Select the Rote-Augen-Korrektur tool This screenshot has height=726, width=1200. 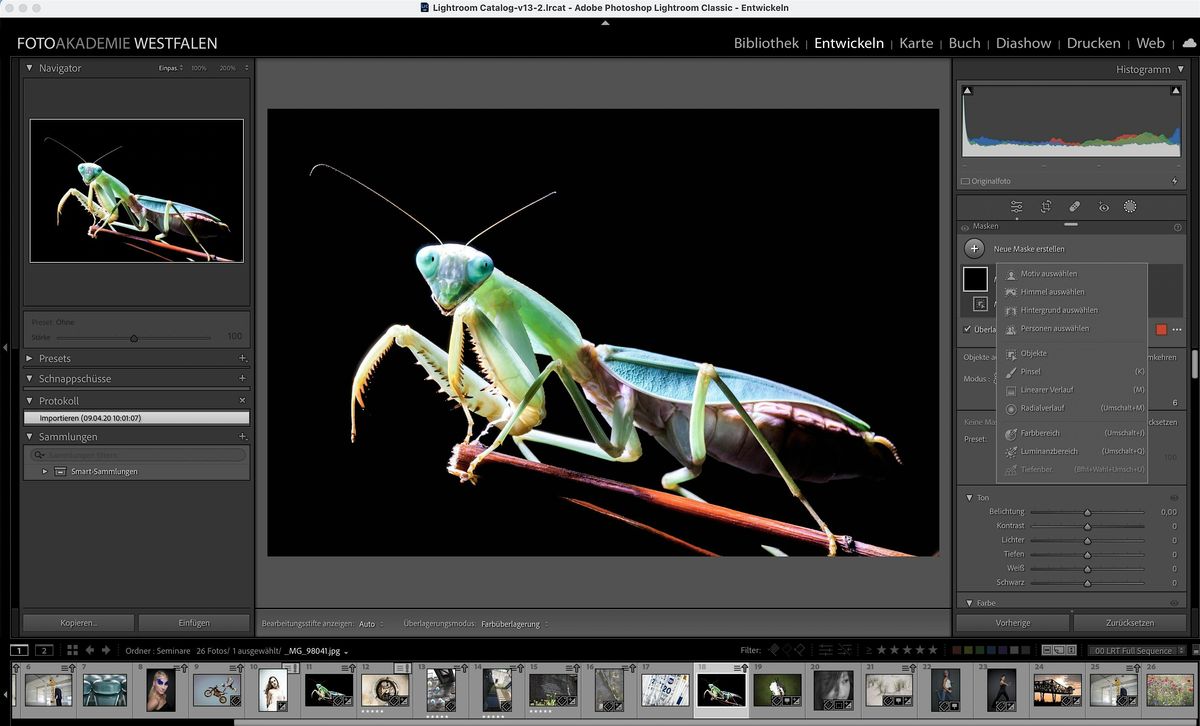pos(1102,207)
